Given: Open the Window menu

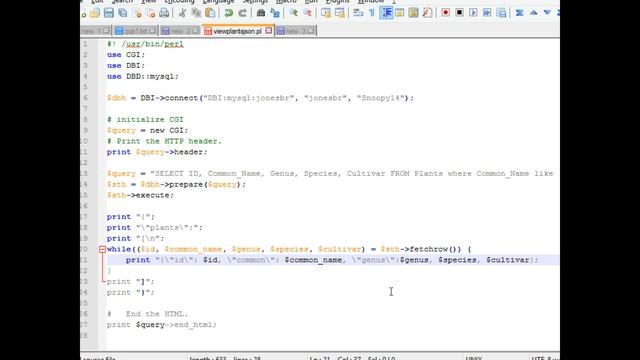Looking at the screenshot, I should (370, 2).
